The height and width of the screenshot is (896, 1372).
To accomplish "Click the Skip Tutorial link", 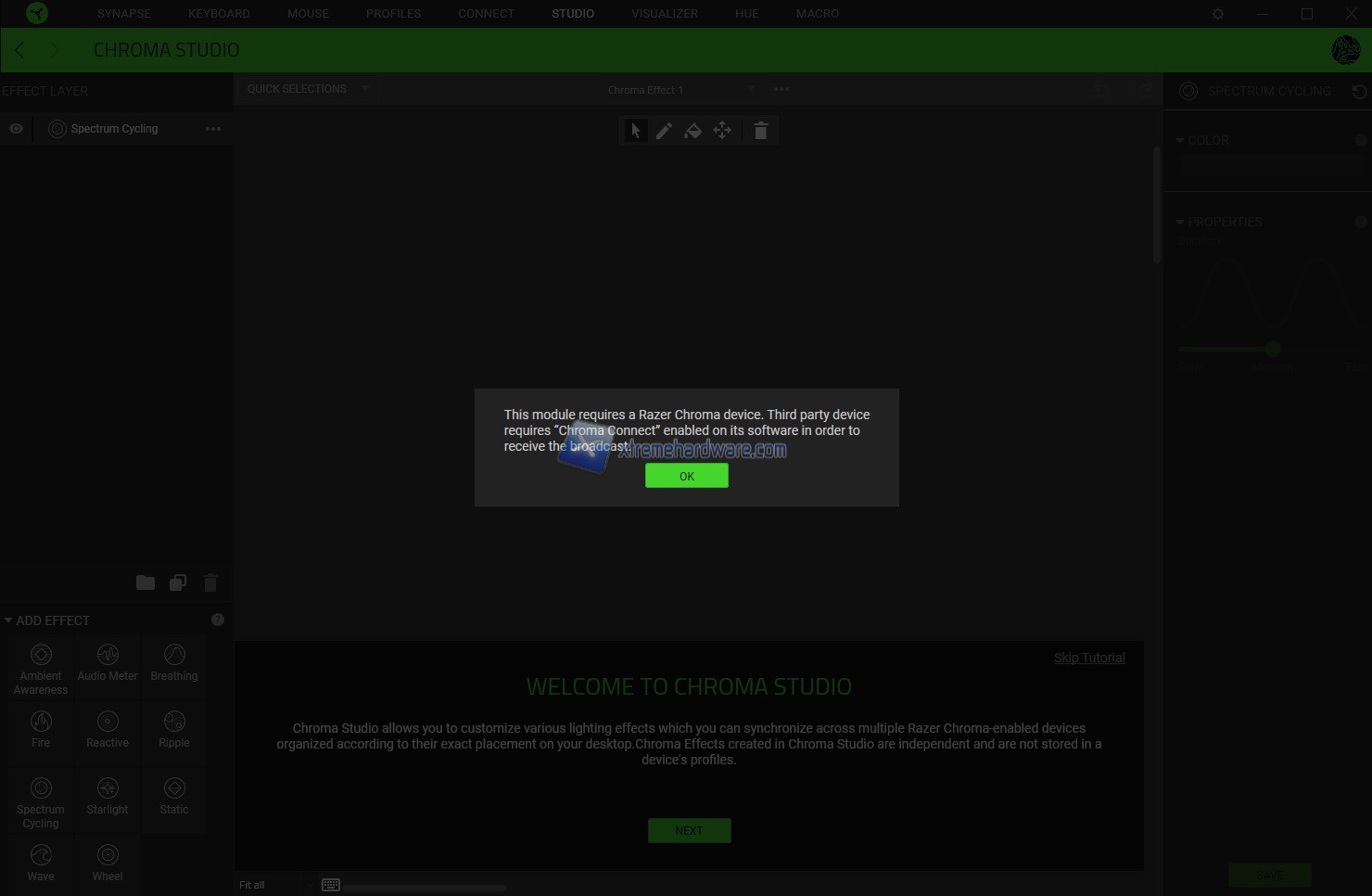I will click(1089, 658).
